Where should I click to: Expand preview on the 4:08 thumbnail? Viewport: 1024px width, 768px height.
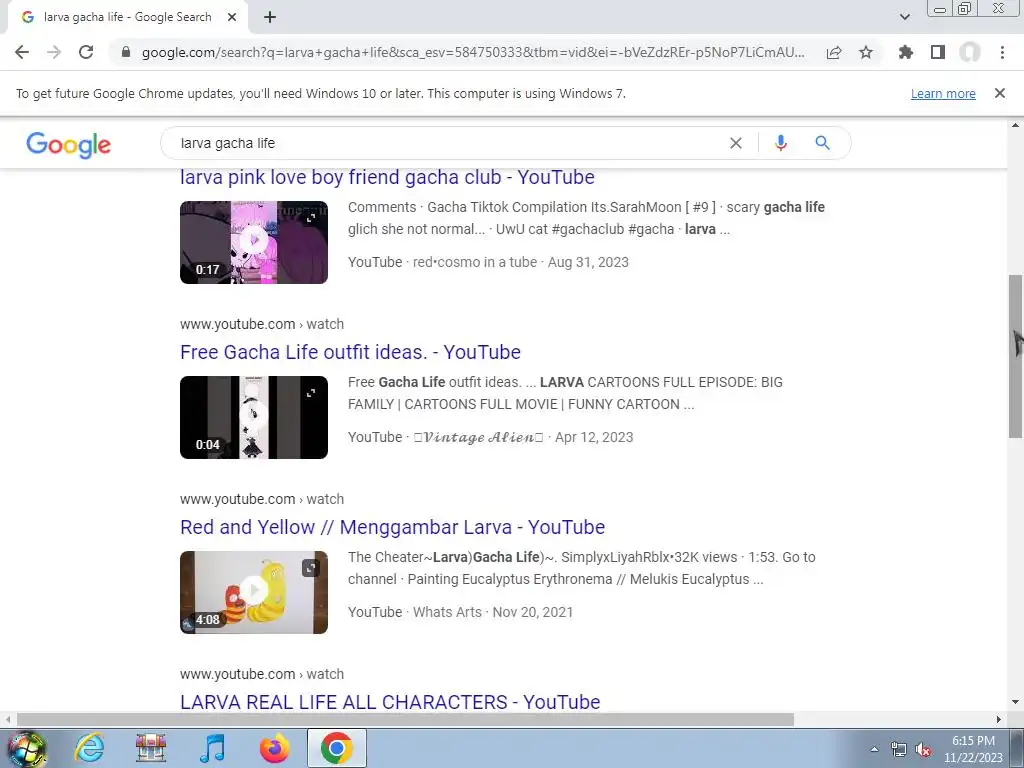pyautogui.click(x=311, y=568)
